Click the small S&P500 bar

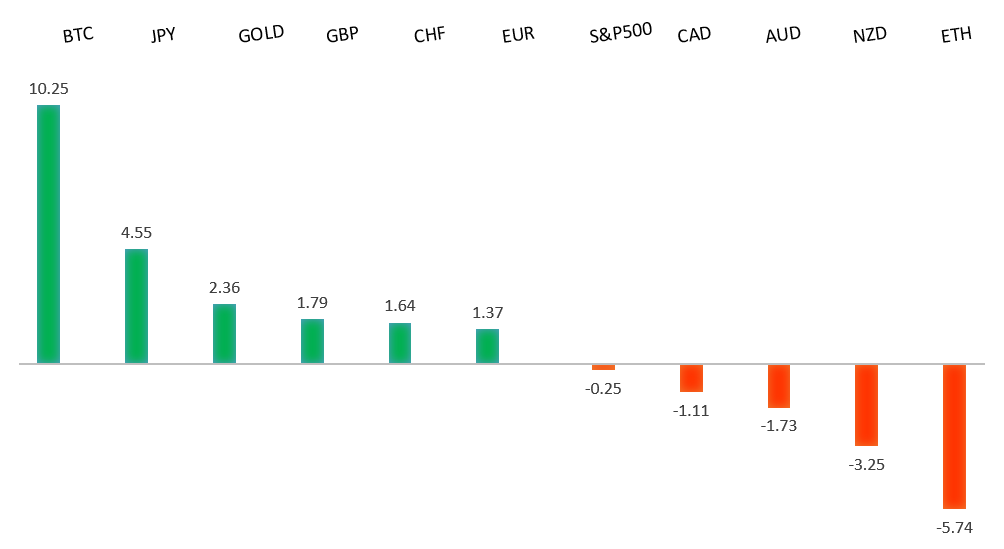pos(603,367)
